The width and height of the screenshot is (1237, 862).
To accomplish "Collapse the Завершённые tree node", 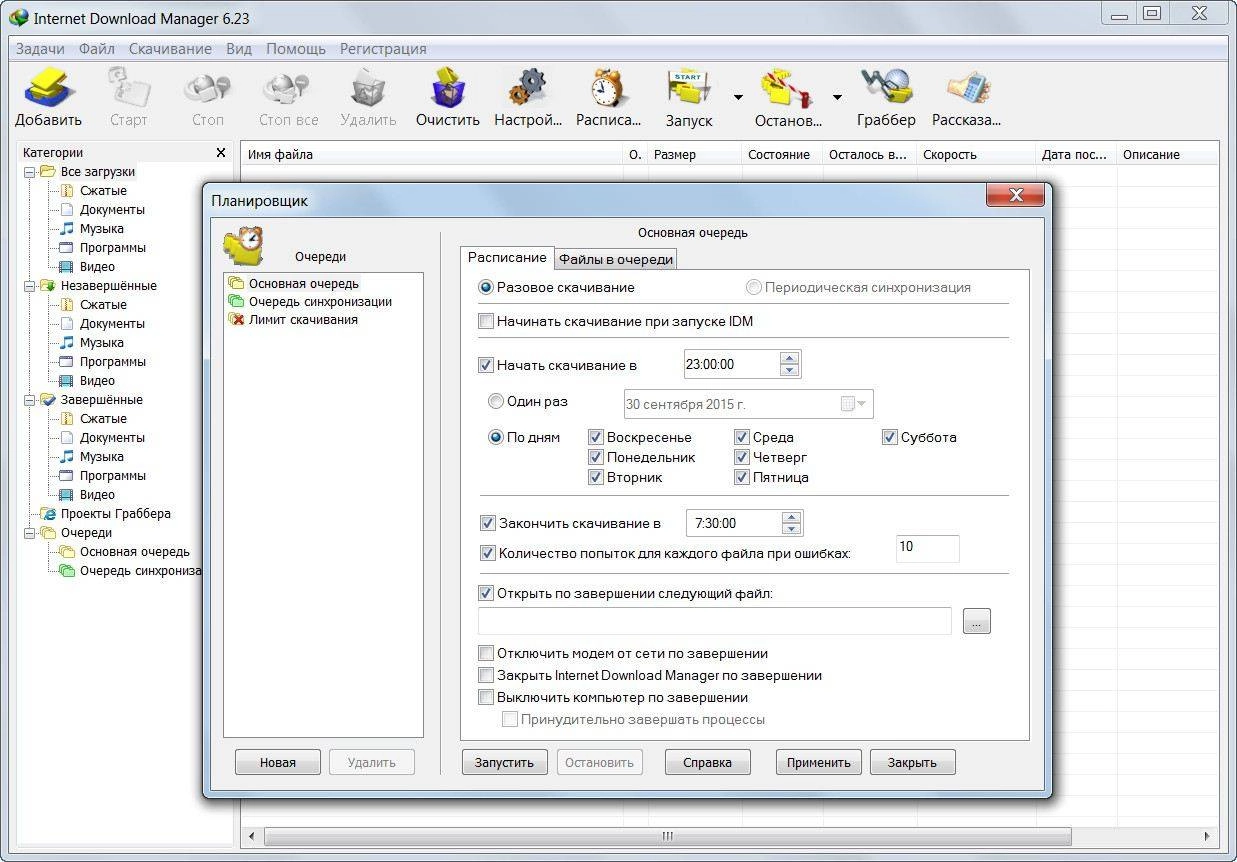I will pos(30,400).
